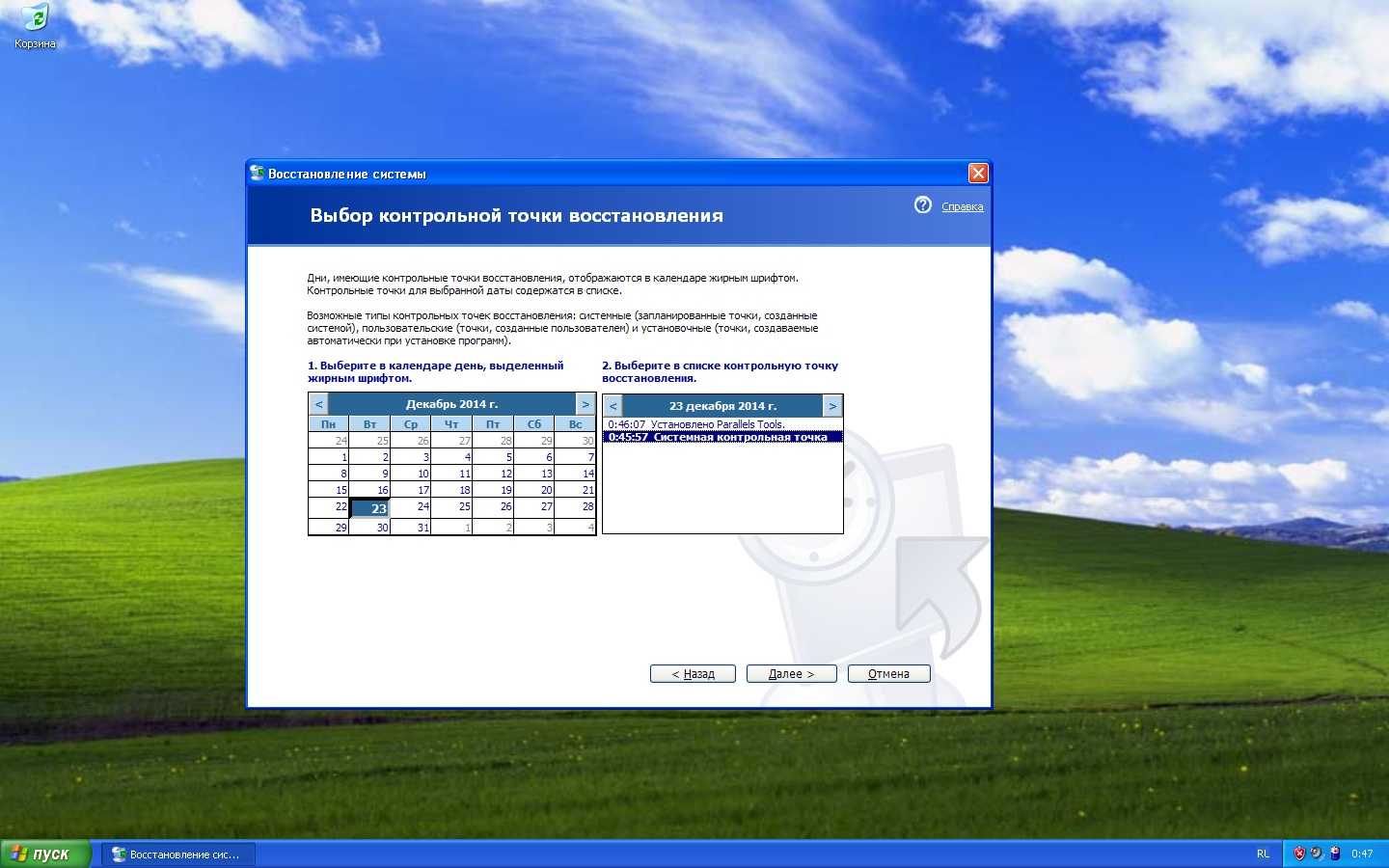The height and width of the screenshot is (868, 1389).
Task: Click the 0:47 taskbar clock
Action: 1362,854
